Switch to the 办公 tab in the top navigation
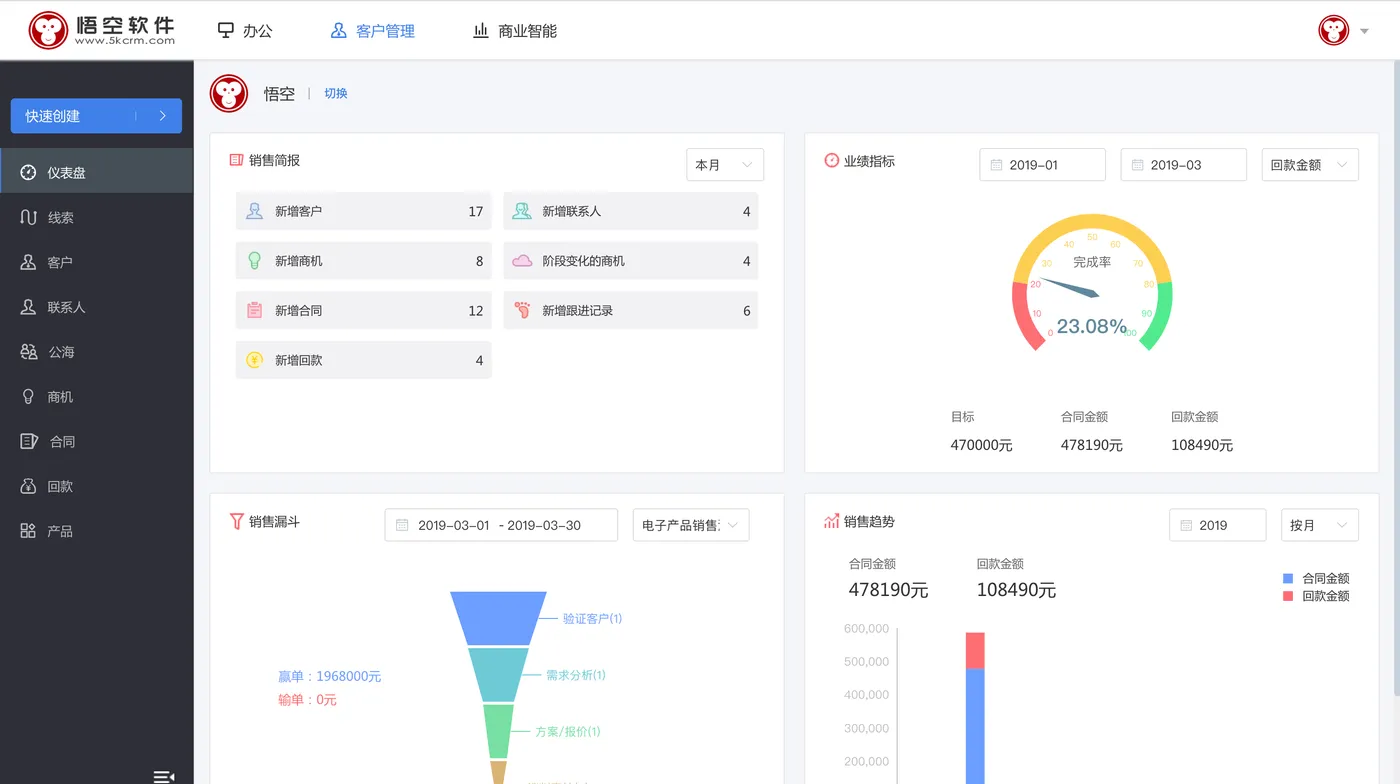Image resolution: width=1400 pixels, height=784 pixels. click(245, 30)
